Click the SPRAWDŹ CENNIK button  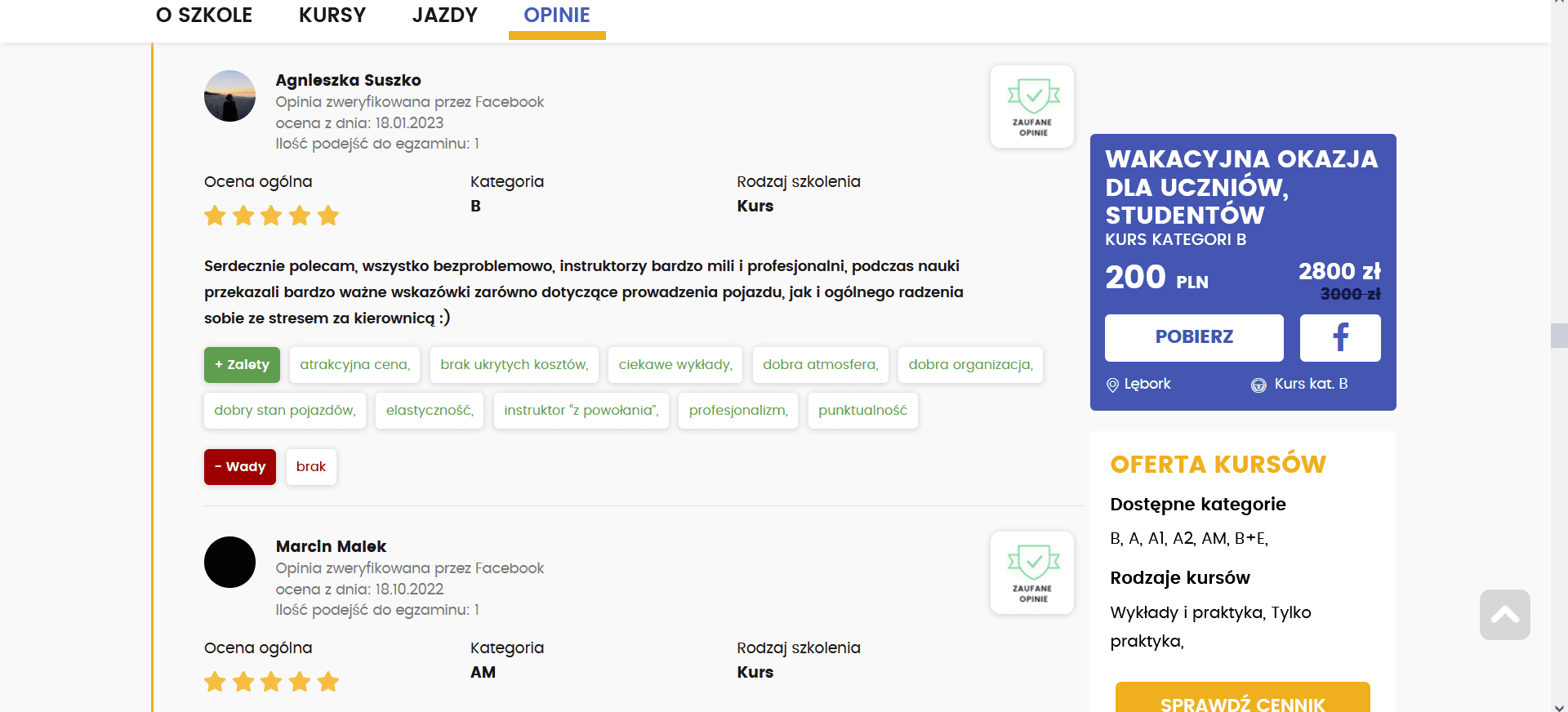(x=1242, y=698)
